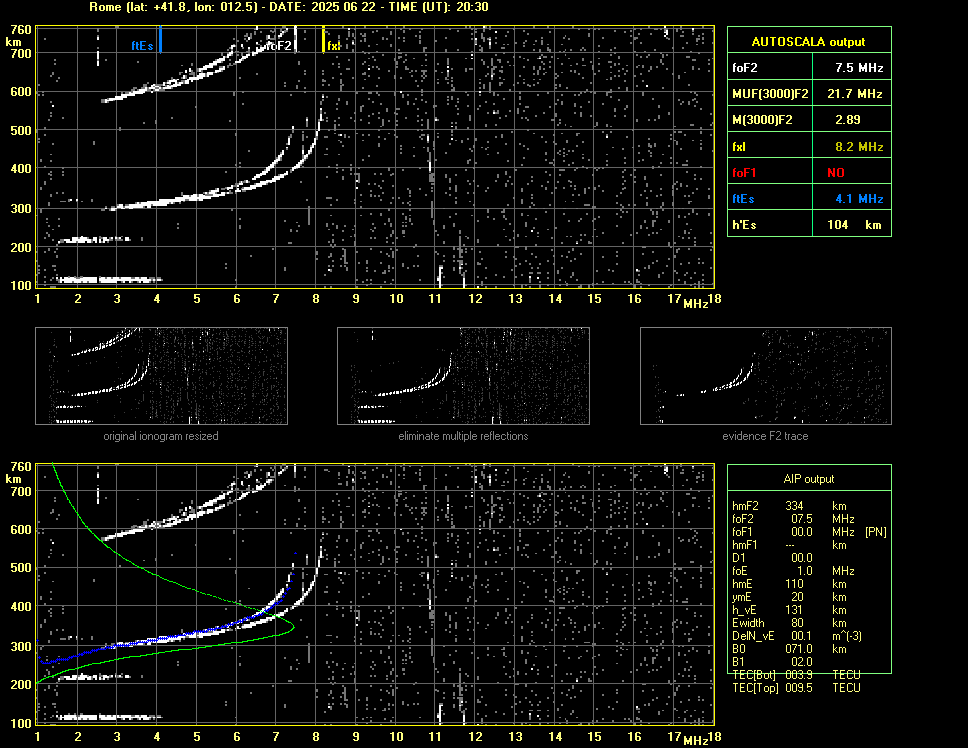
Task: Click the AIP foF2 value '07.5'
Action: [801, 519]
